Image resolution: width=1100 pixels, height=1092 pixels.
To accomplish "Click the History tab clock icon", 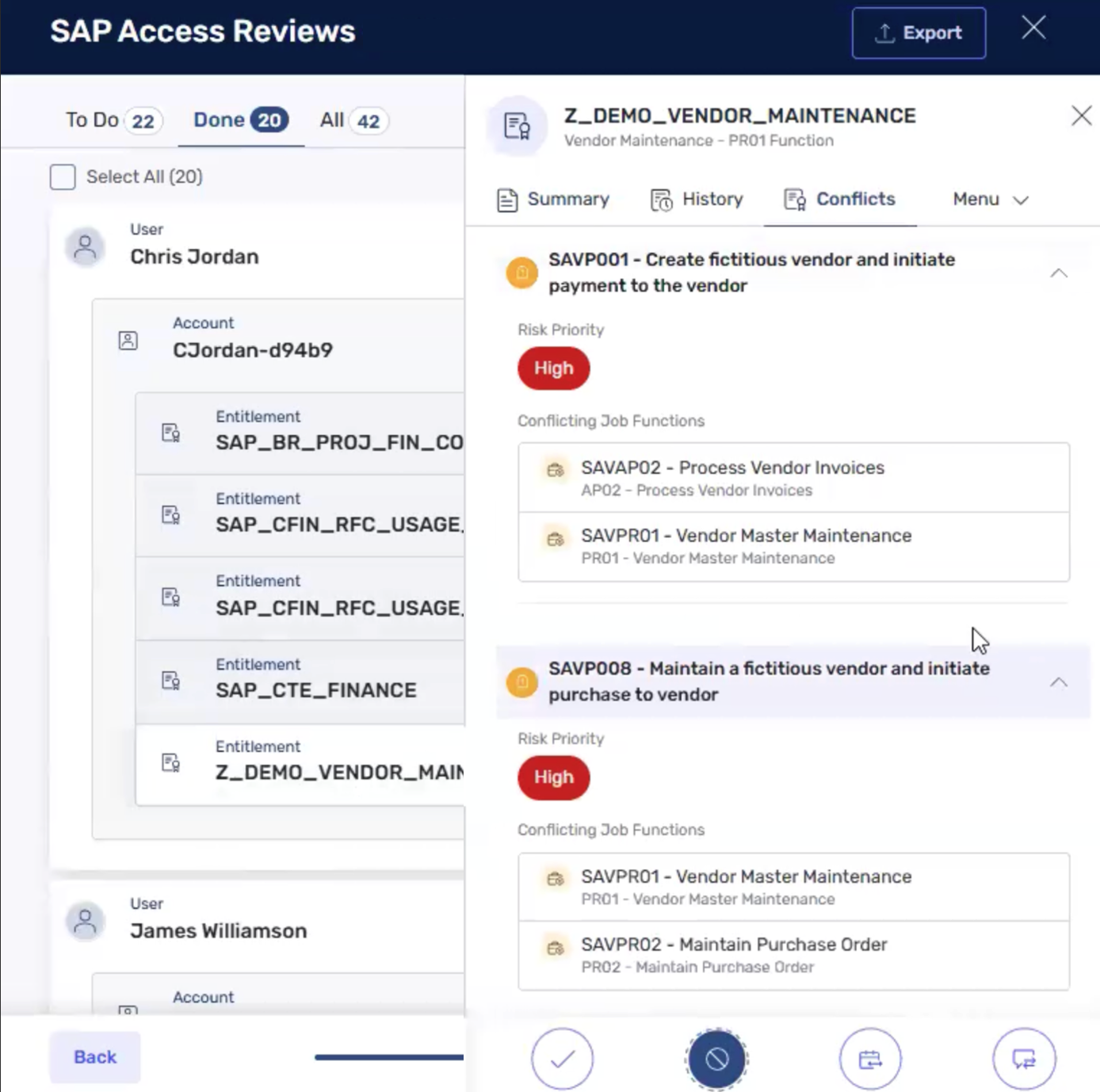I will (x=661, y=200).
